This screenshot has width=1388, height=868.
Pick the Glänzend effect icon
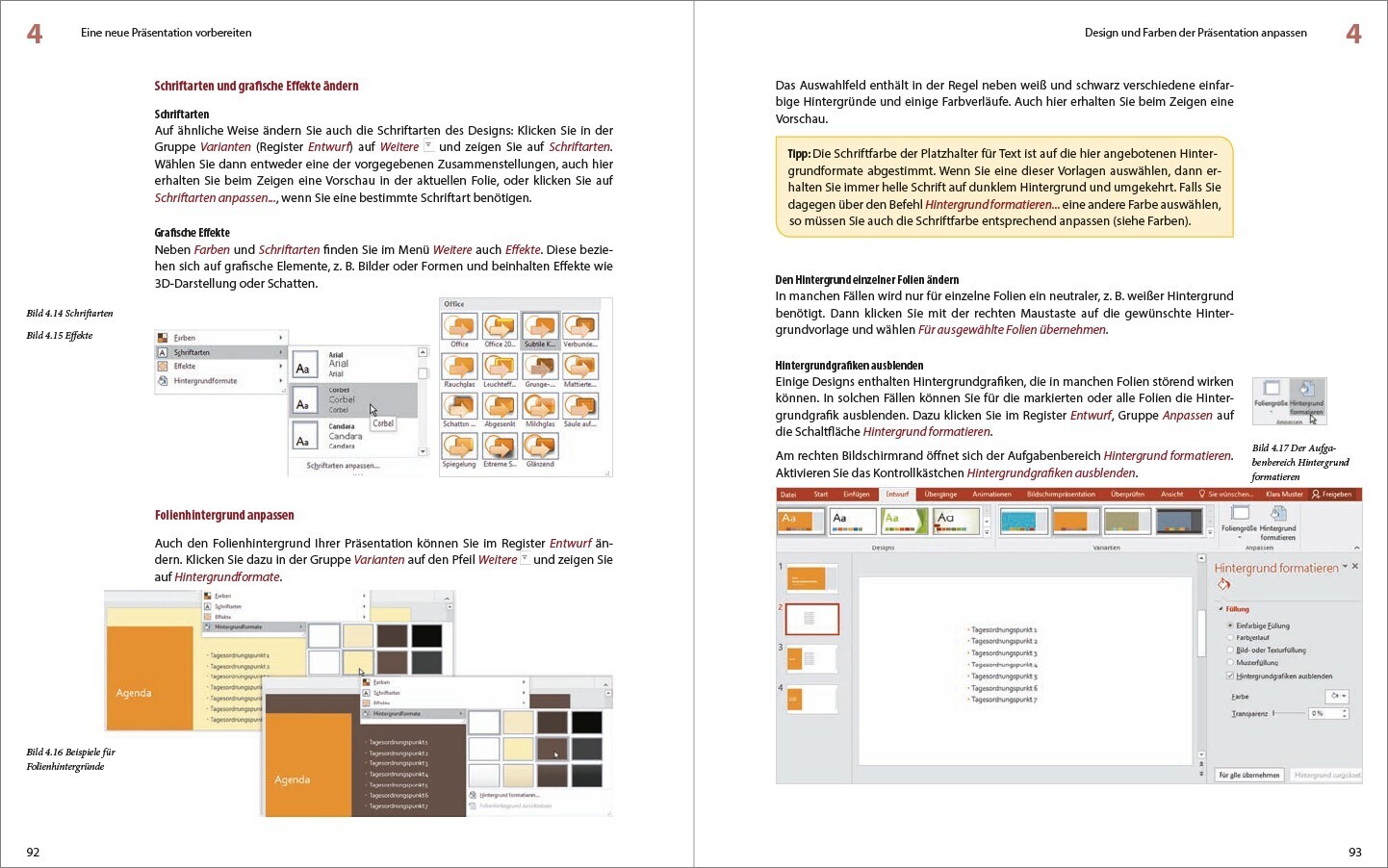[540, 450]
